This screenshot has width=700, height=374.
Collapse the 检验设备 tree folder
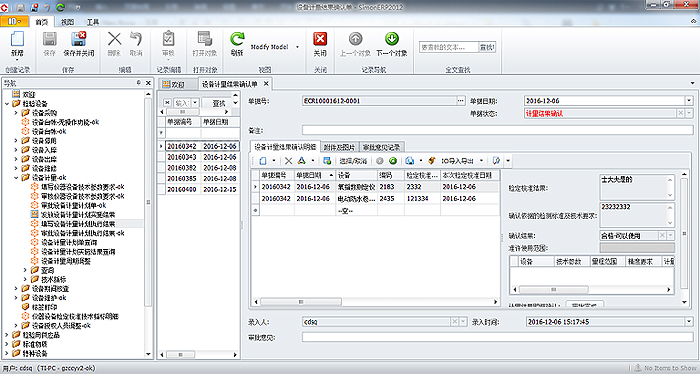coord(7,104)
